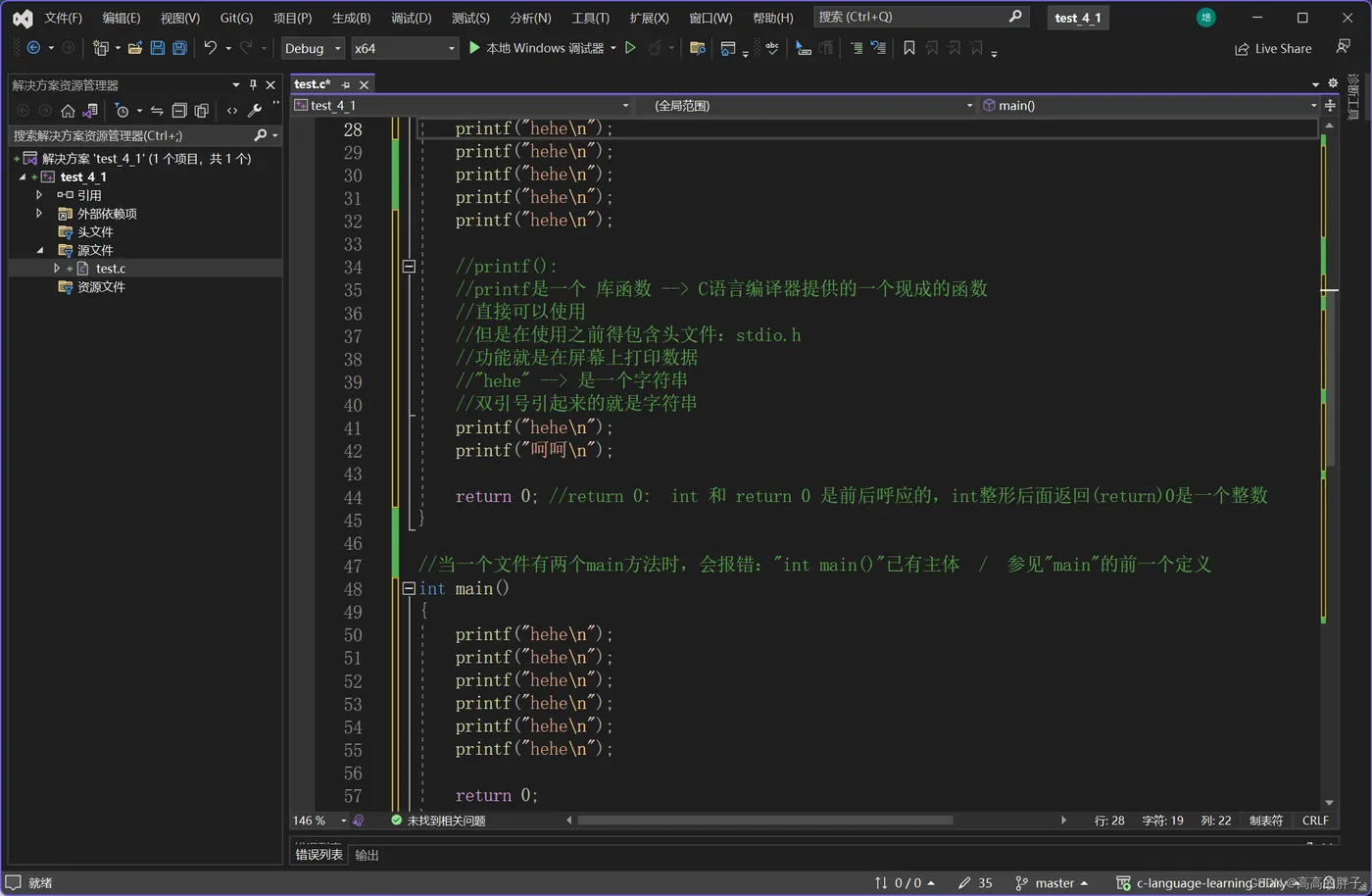Screen dimensions: 1372x896
Task: Click start without debugging outline play icon
Action: point(630,48)
